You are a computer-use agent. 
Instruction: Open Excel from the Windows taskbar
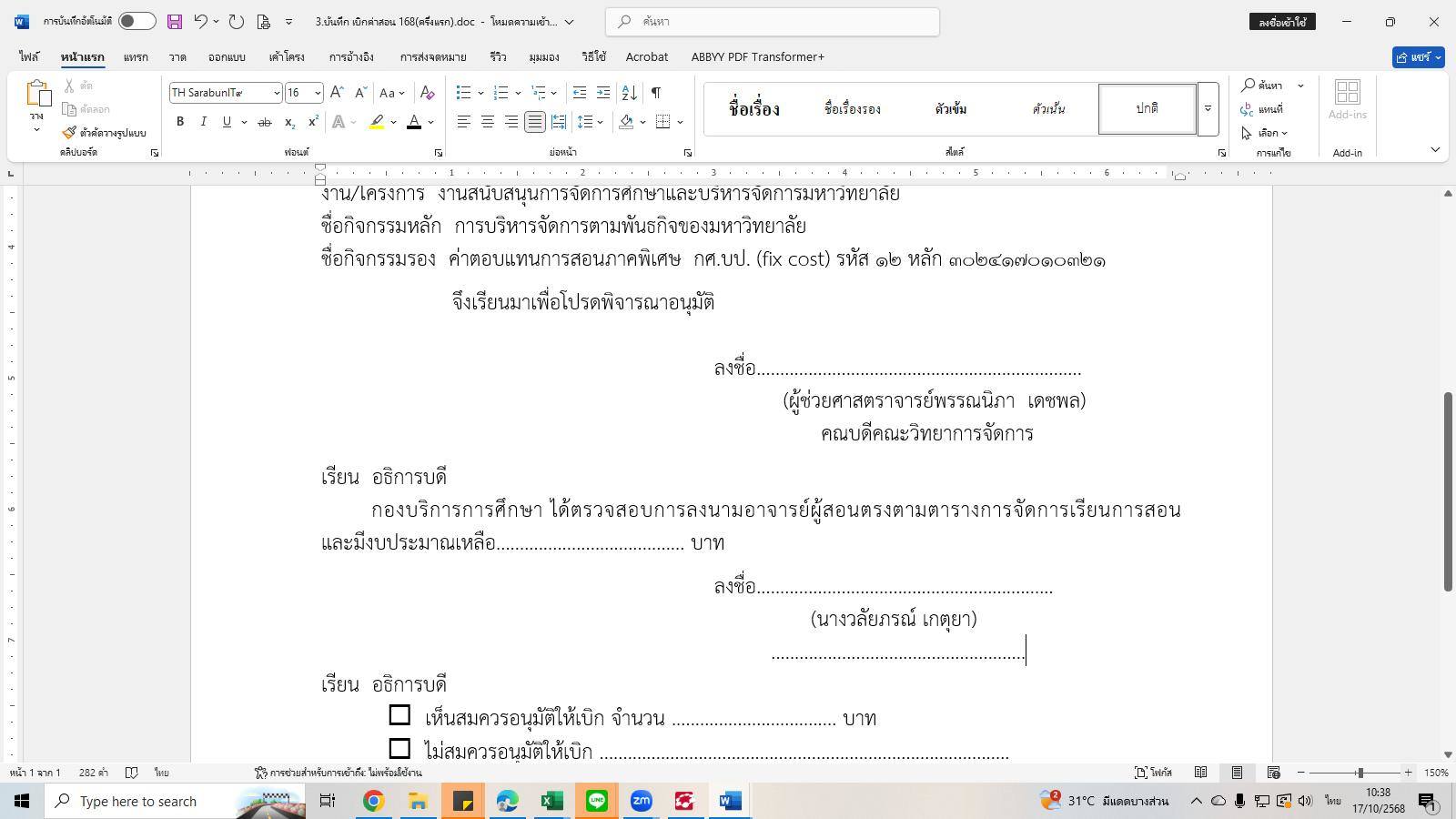pyautogui.click(x=551, y=801)
